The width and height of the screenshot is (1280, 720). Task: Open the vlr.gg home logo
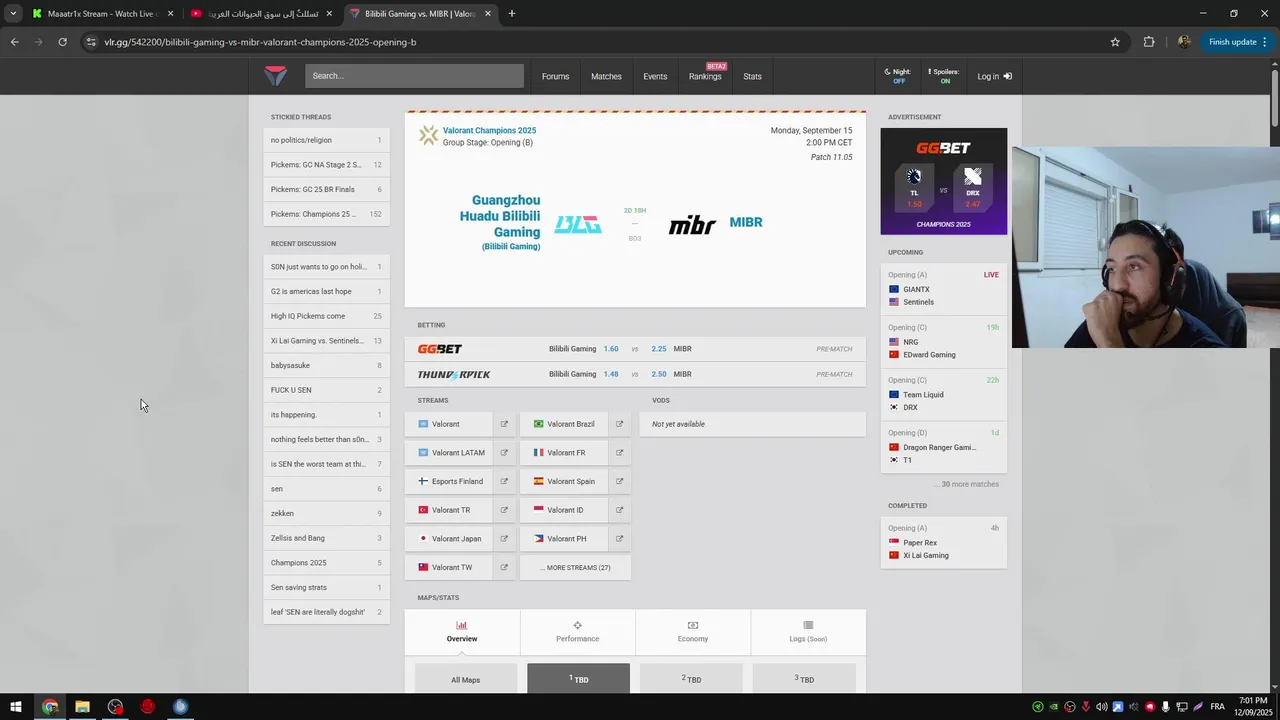point(275,76)
